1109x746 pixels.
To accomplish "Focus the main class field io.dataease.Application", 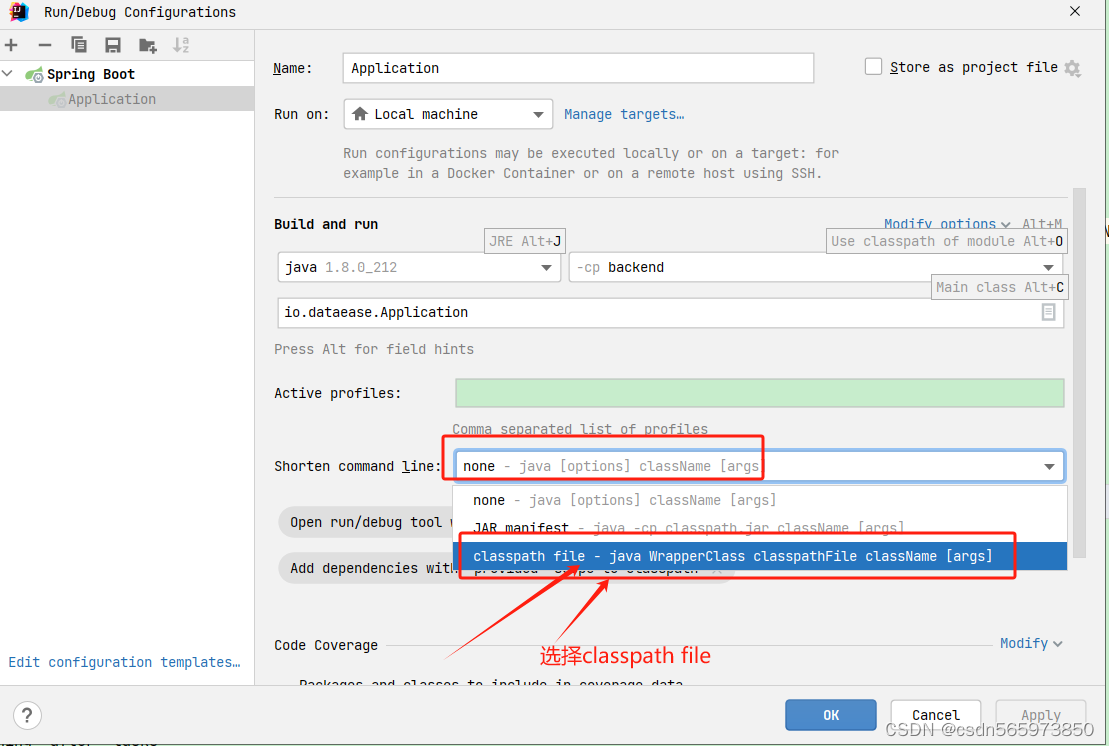I will (670, 313).
